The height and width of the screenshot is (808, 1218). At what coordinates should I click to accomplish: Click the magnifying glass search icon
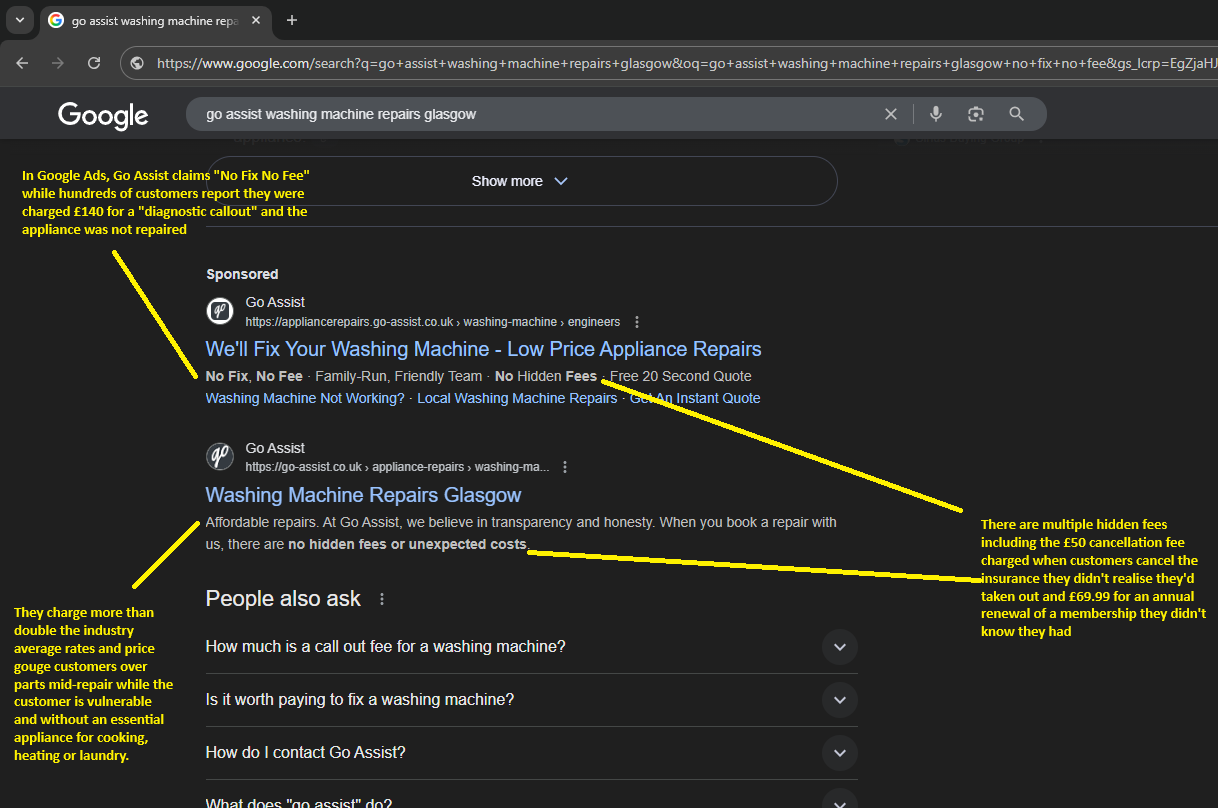click(x=1016, y=114)
